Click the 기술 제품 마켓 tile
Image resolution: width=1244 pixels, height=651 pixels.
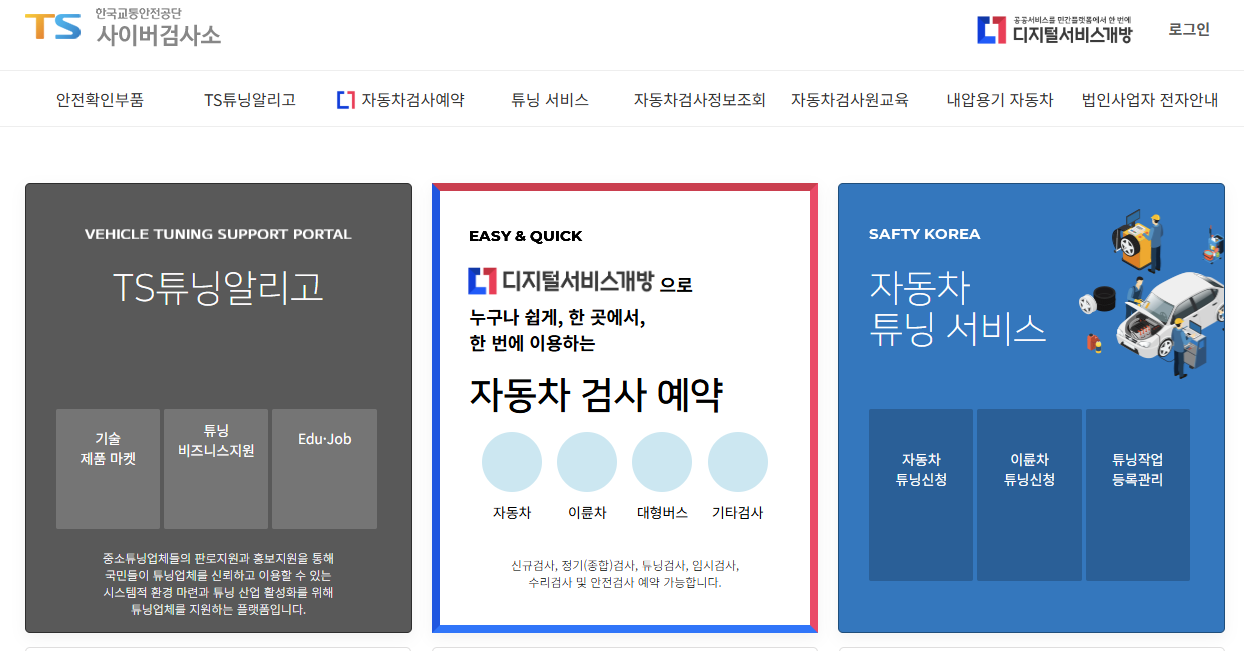pos(108,469)
